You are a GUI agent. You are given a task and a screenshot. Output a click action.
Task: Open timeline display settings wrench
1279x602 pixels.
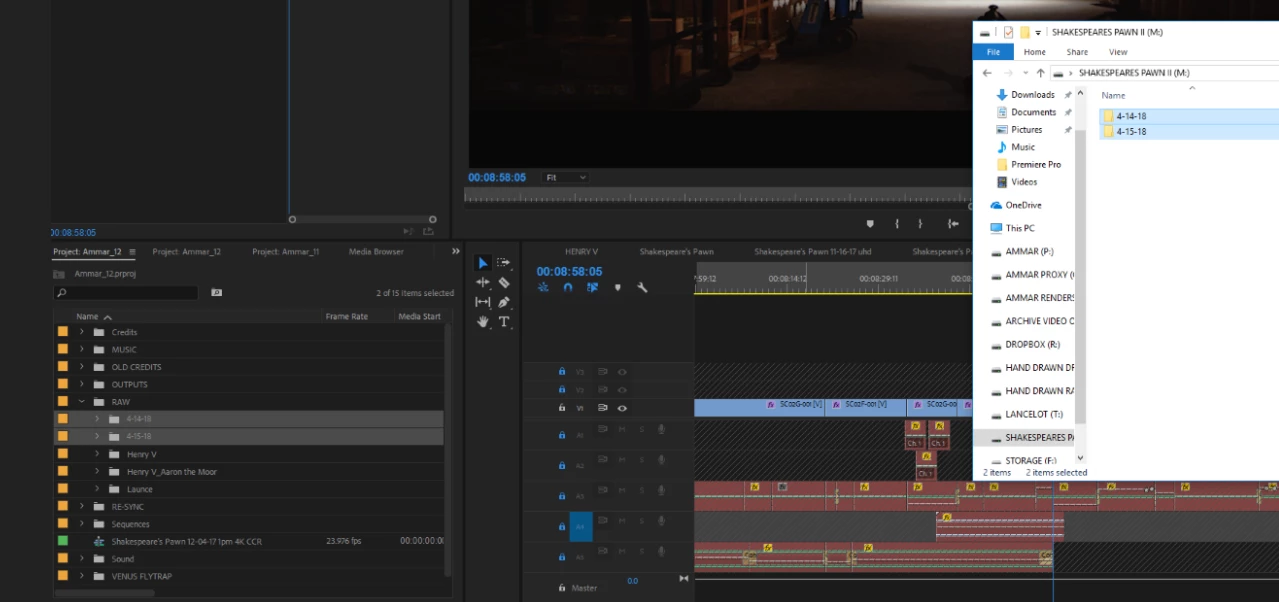coord(642,288)
